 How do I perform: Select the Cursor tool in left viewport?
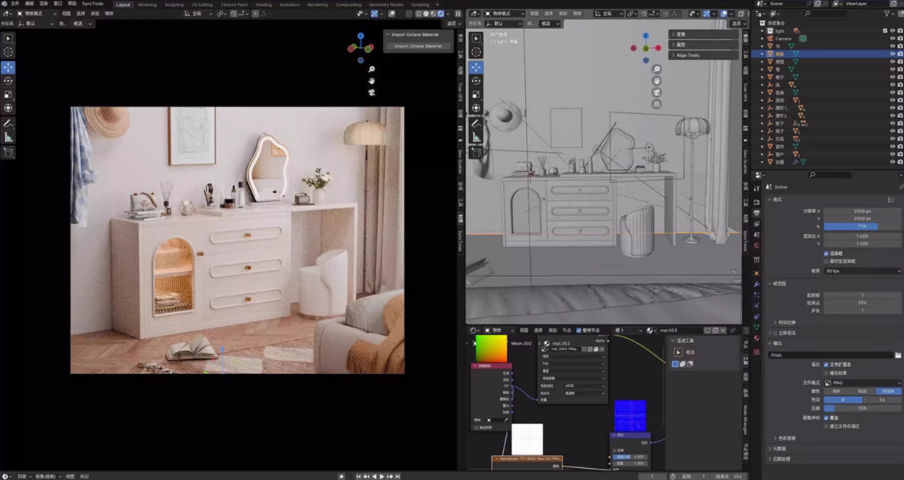[8, 52]
